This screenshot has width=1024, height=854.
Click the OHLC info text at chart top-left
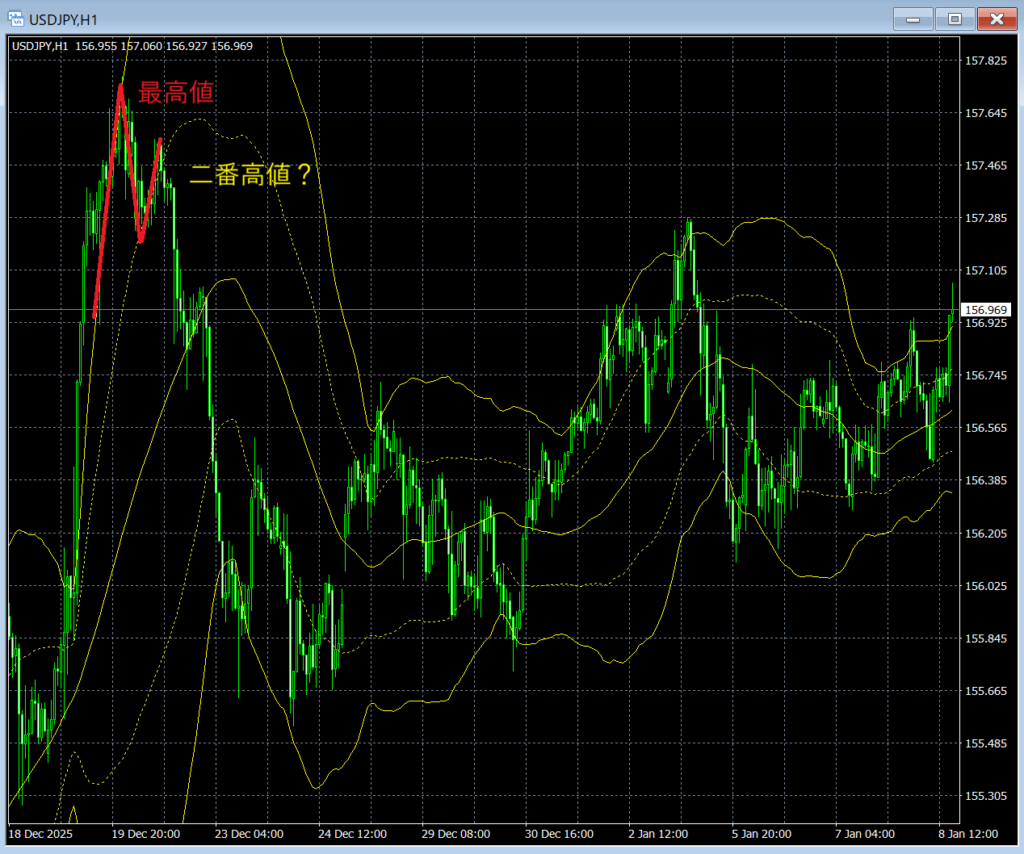[132, 45]
